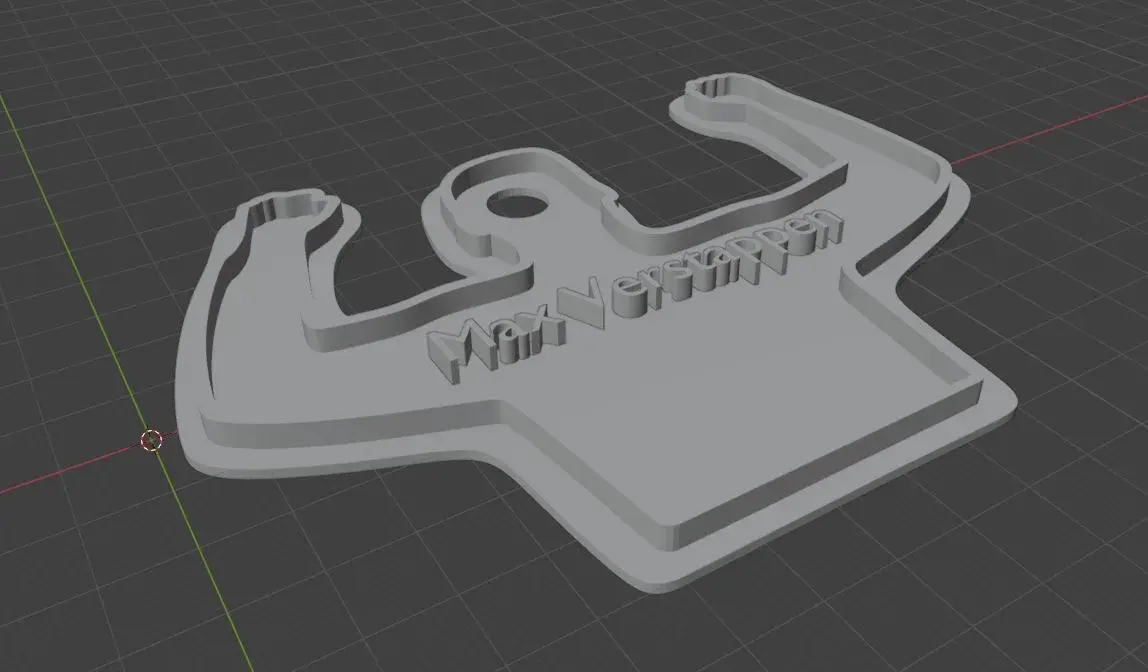This screenshot has height=672, width=1148.
Task: Click the 3D cursor at the origin
Action: point(151,440)
